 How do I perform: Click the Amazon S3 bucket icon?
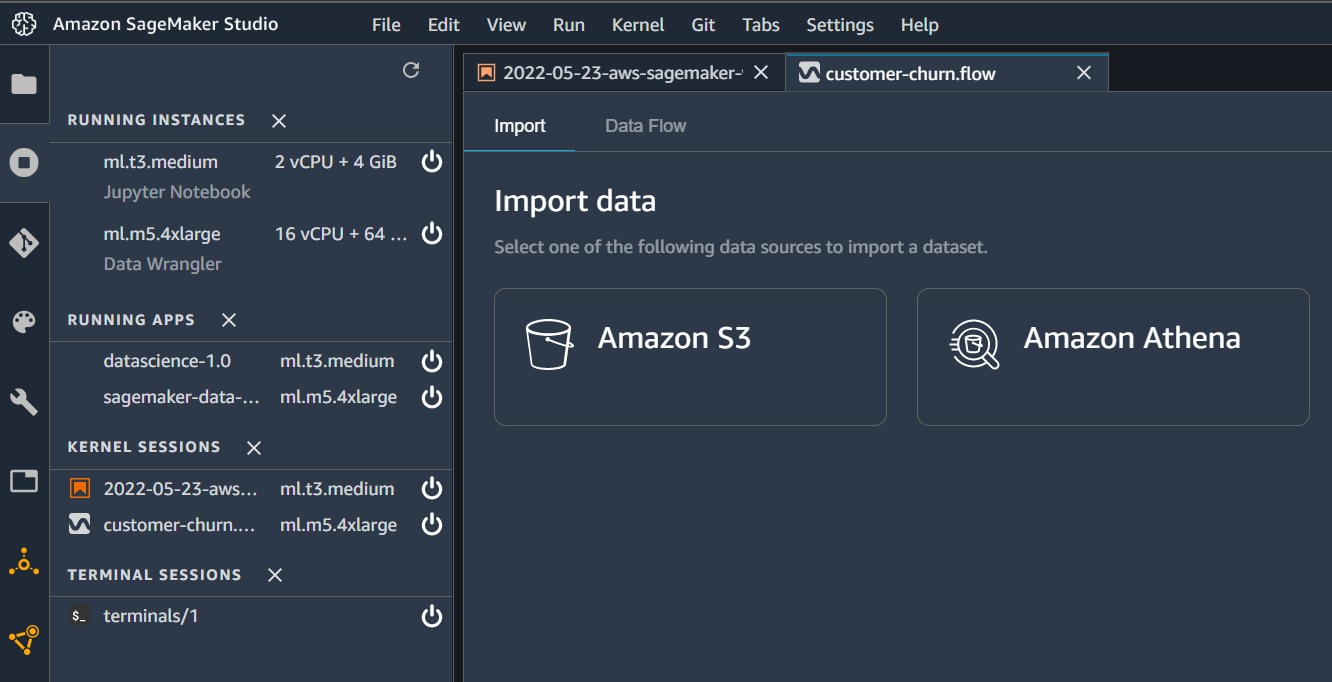[549, 344]
